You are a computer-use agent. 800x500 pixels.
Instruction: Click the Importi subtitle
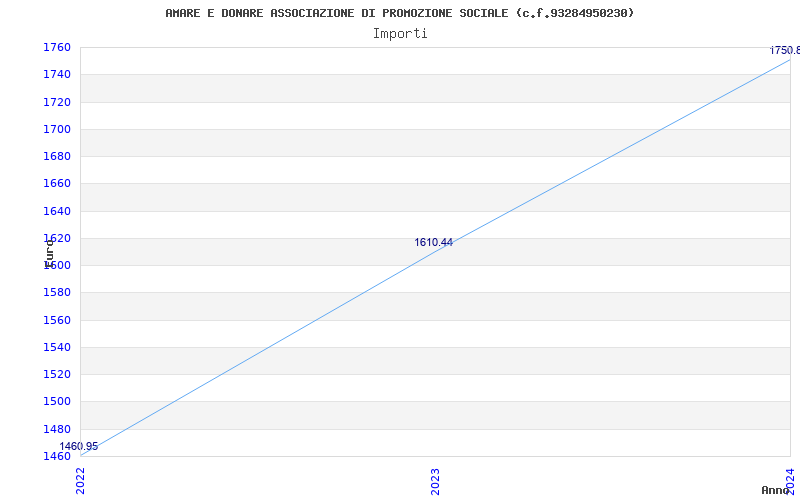399,34
